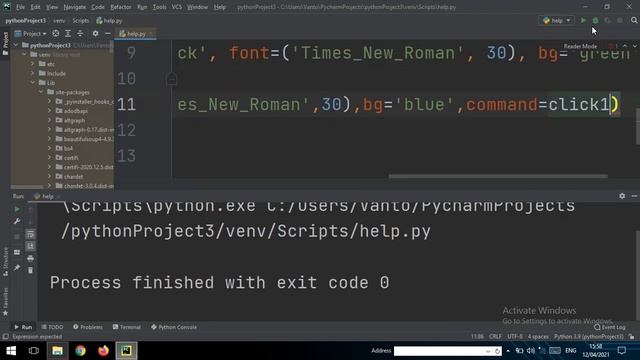Open Search Everywhere magnifier icon
The image size is (640, 360).
[634, 20]
